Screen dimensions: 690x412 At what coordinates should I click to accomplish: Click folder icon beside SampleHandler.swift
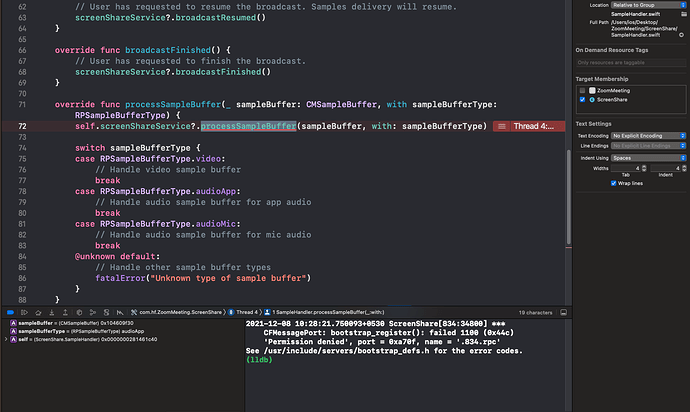[683, 14]
